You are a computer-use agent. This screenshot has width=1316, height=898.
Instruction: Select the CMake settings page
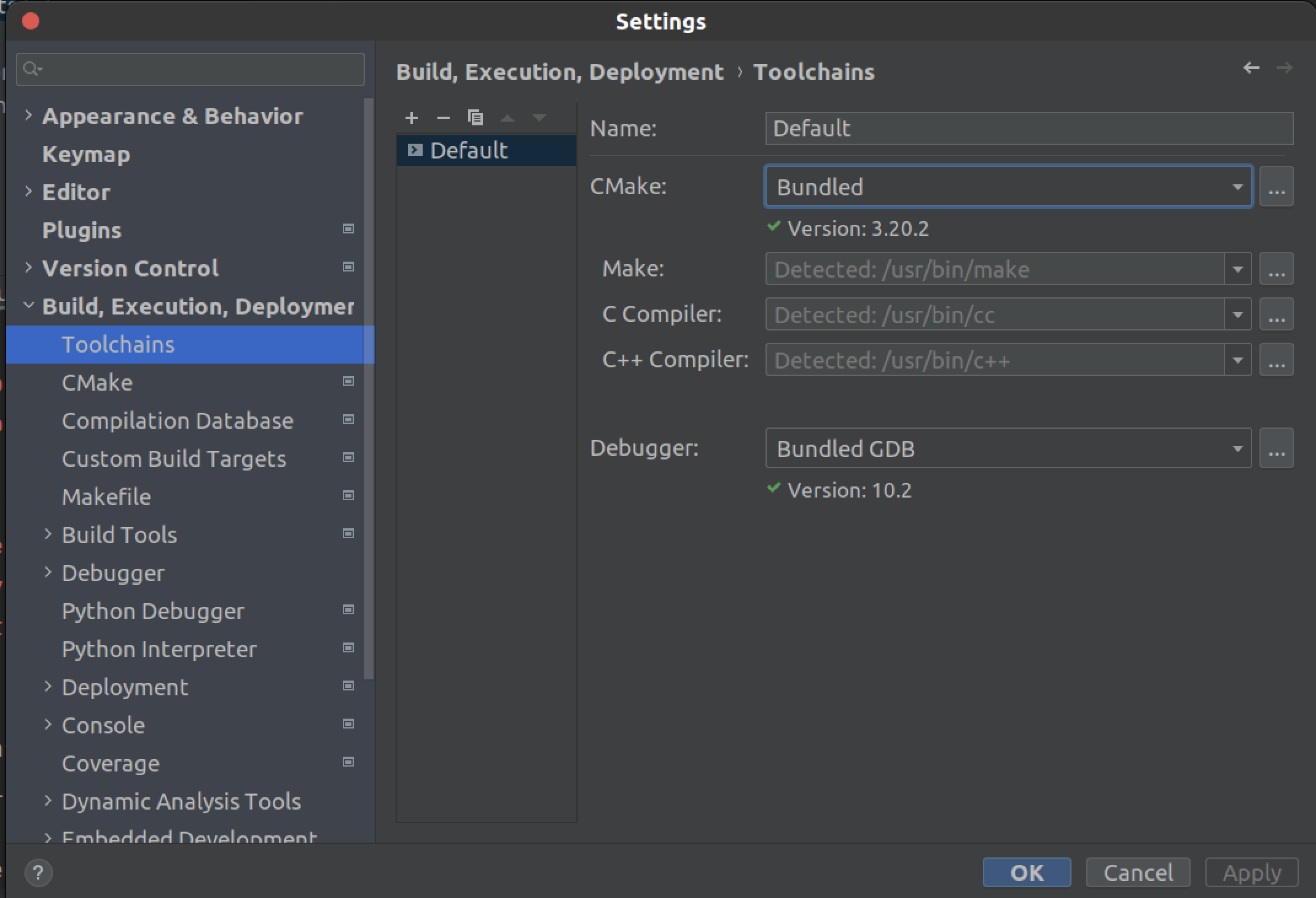[97, 383]
